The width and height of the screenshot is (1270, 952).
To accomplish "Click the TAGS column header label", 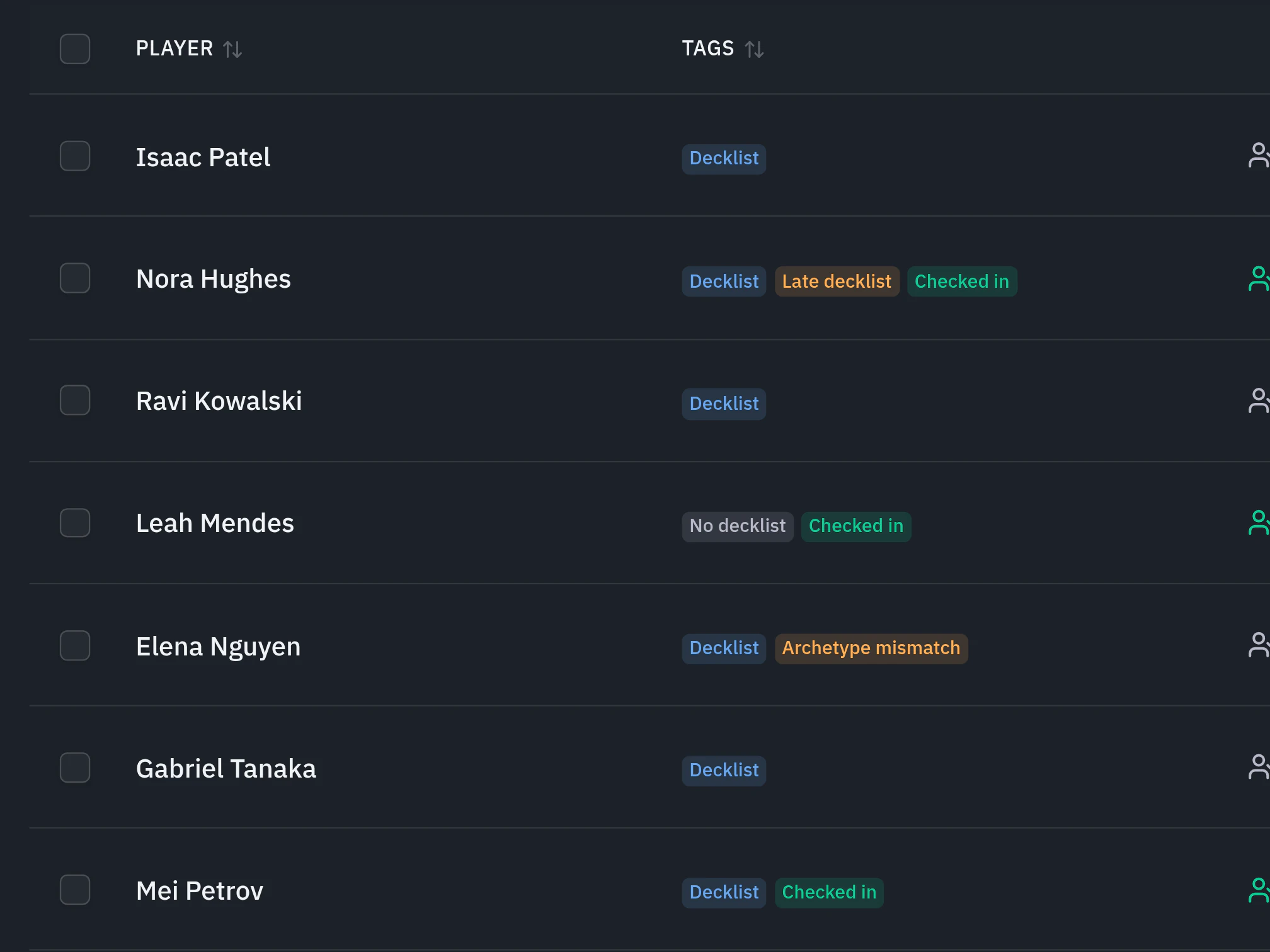I will point(708,48).
